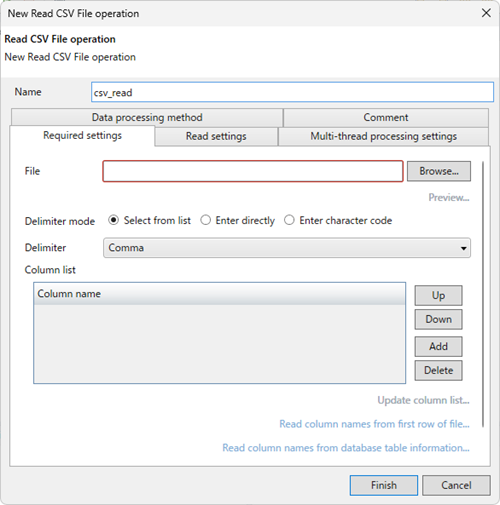Open Multi-thread processing settings tab
The image size is (500, 505).
click(x=383, y=136)
